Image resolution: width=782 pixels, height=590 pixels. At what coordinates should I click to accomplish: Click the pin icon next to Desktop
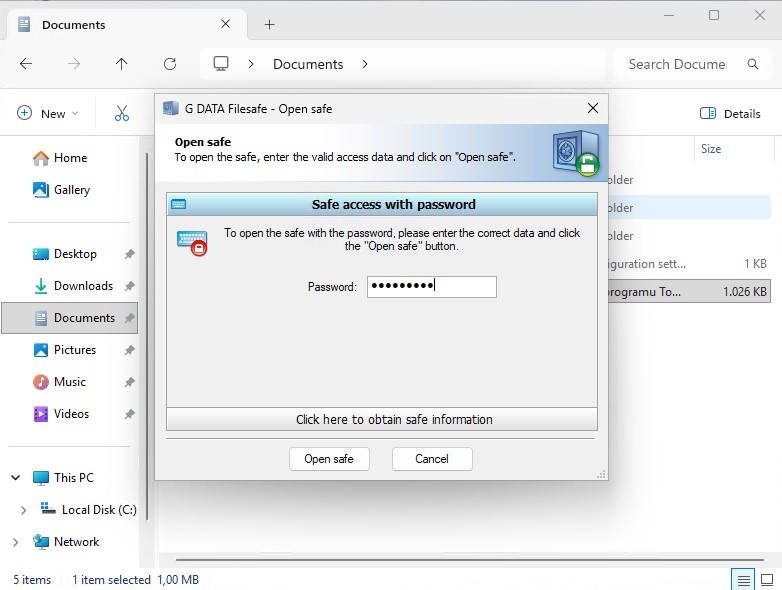130,254
